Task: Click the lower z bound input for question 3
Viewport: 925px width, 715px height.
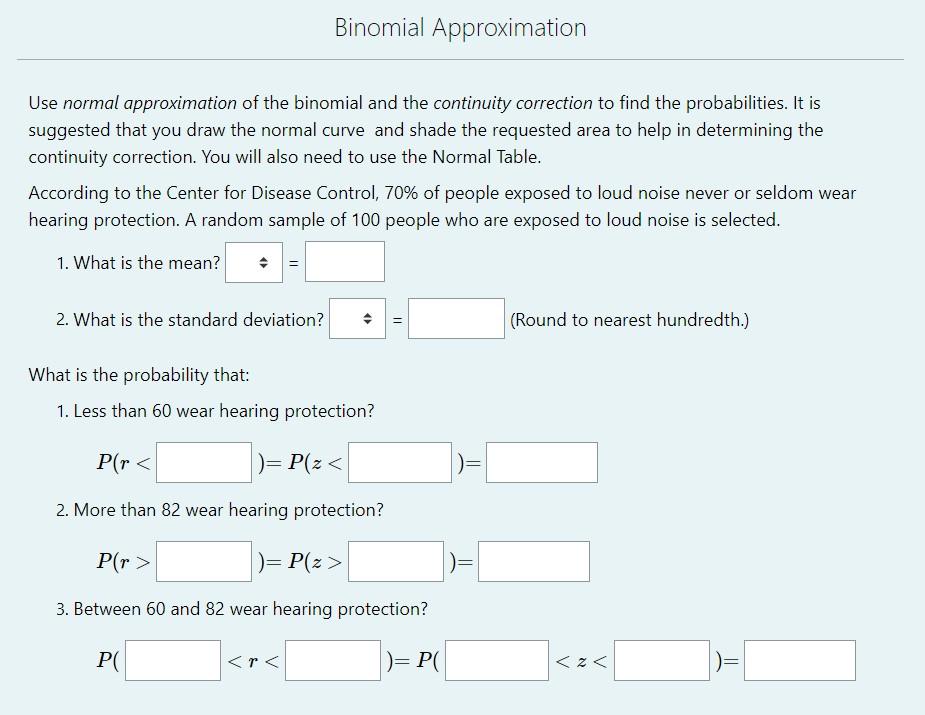Action: pyautogui.click(x=497, y=659)
